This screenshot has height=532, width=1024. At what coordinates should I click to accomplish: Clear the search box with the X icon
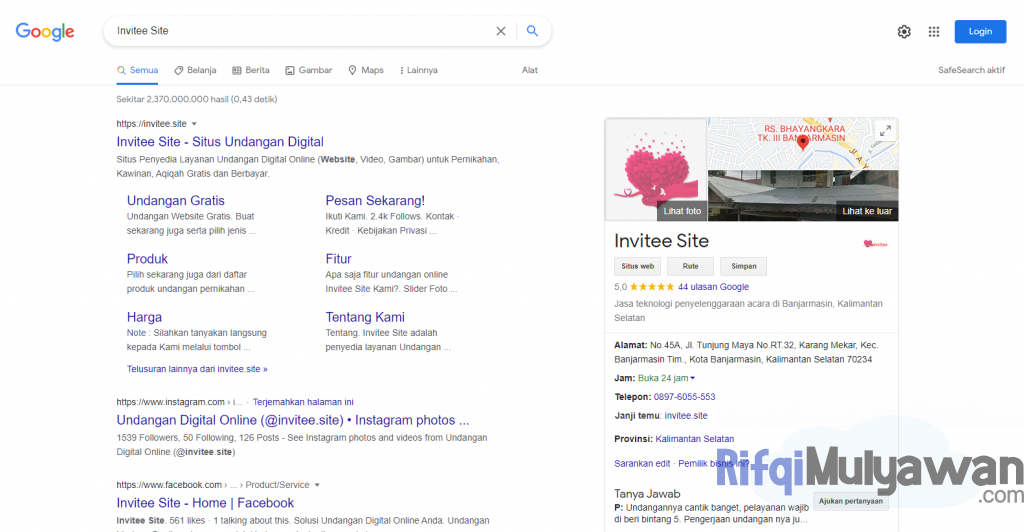[x=501, y=31]
